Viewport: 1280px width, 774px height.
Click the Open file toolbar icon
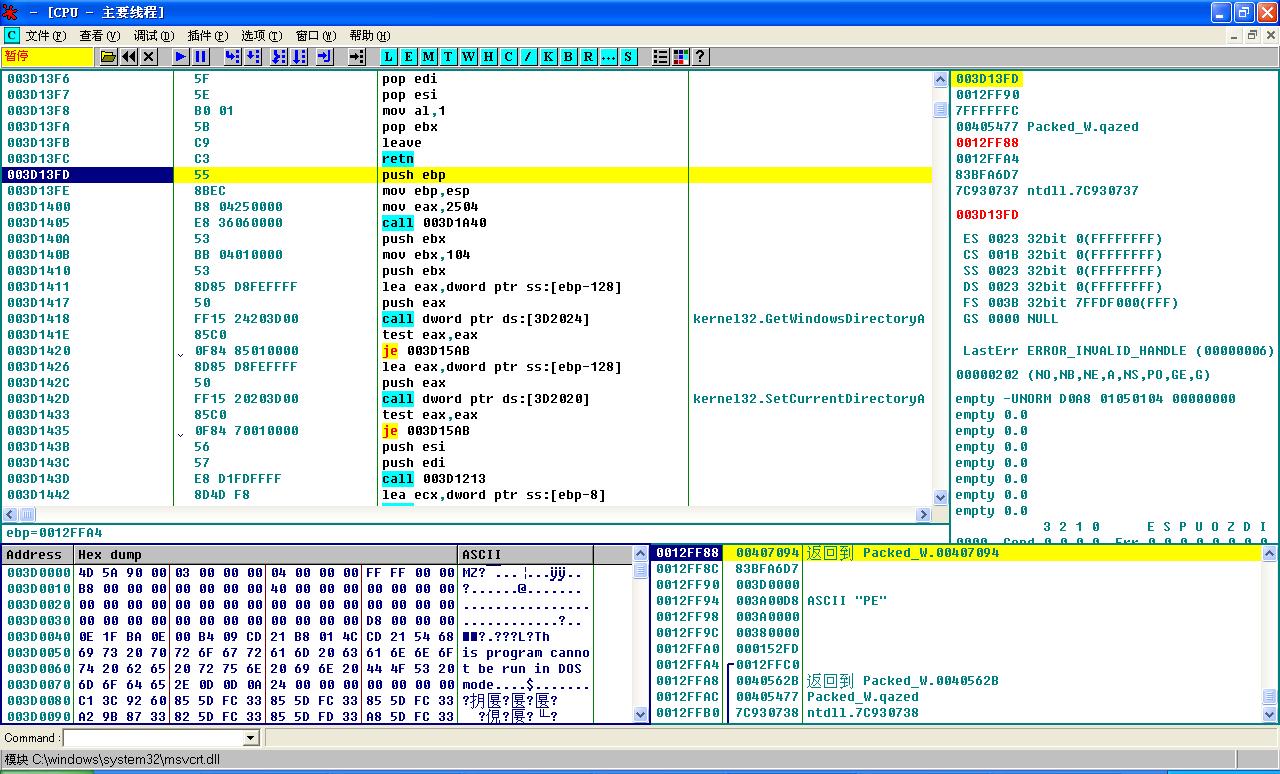tap(109, 57)
